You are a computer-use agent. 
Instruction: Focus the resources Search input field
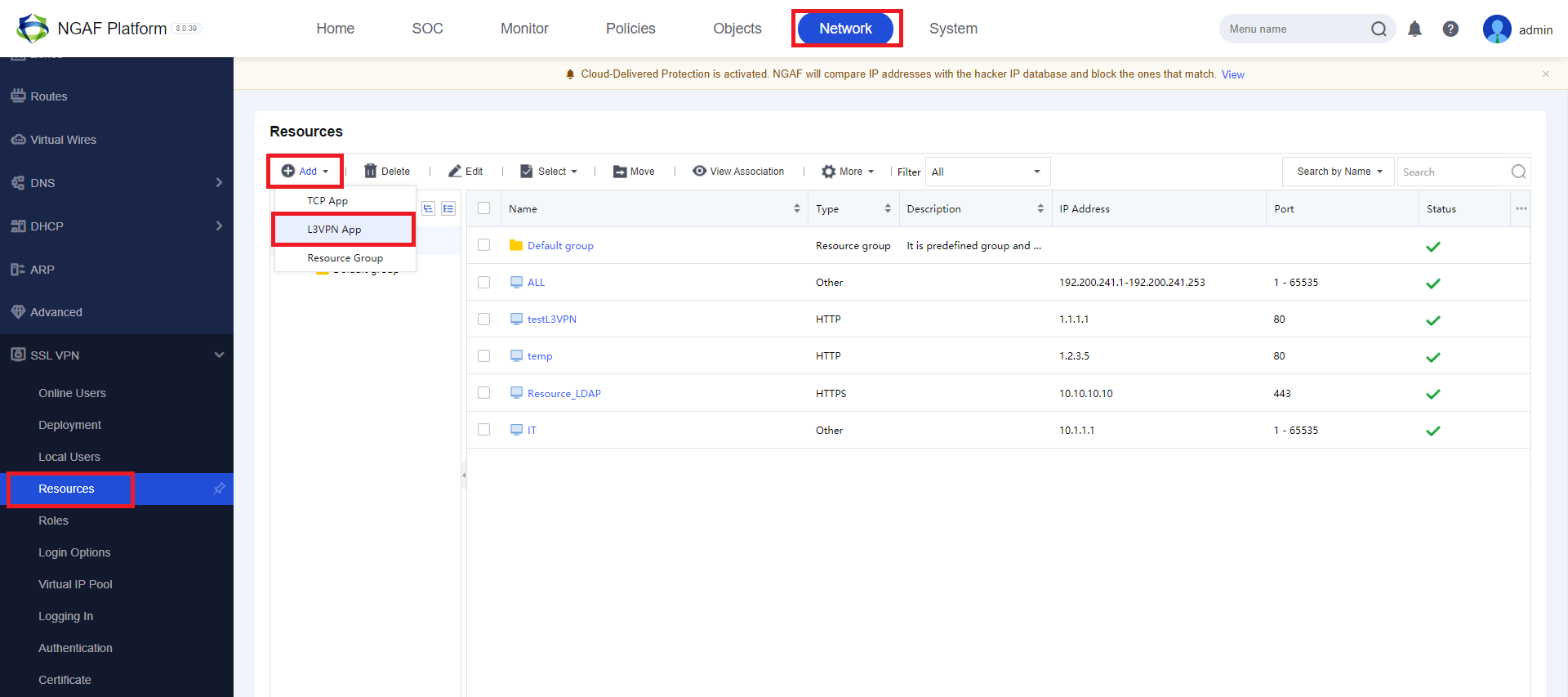click(x=1454, y=172)
